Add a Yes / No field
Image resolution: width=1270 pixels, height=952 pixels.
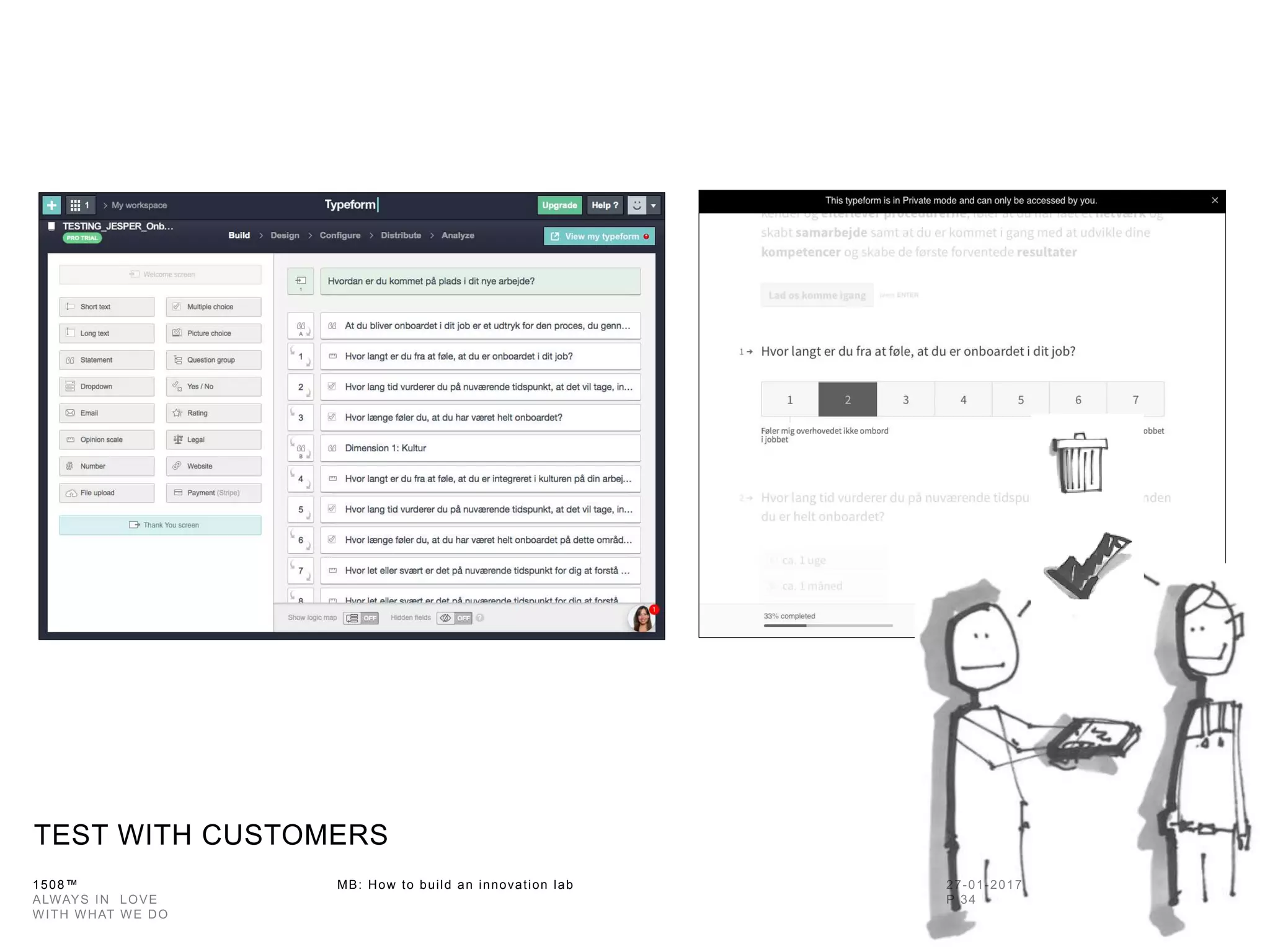[x=213, y=387]
